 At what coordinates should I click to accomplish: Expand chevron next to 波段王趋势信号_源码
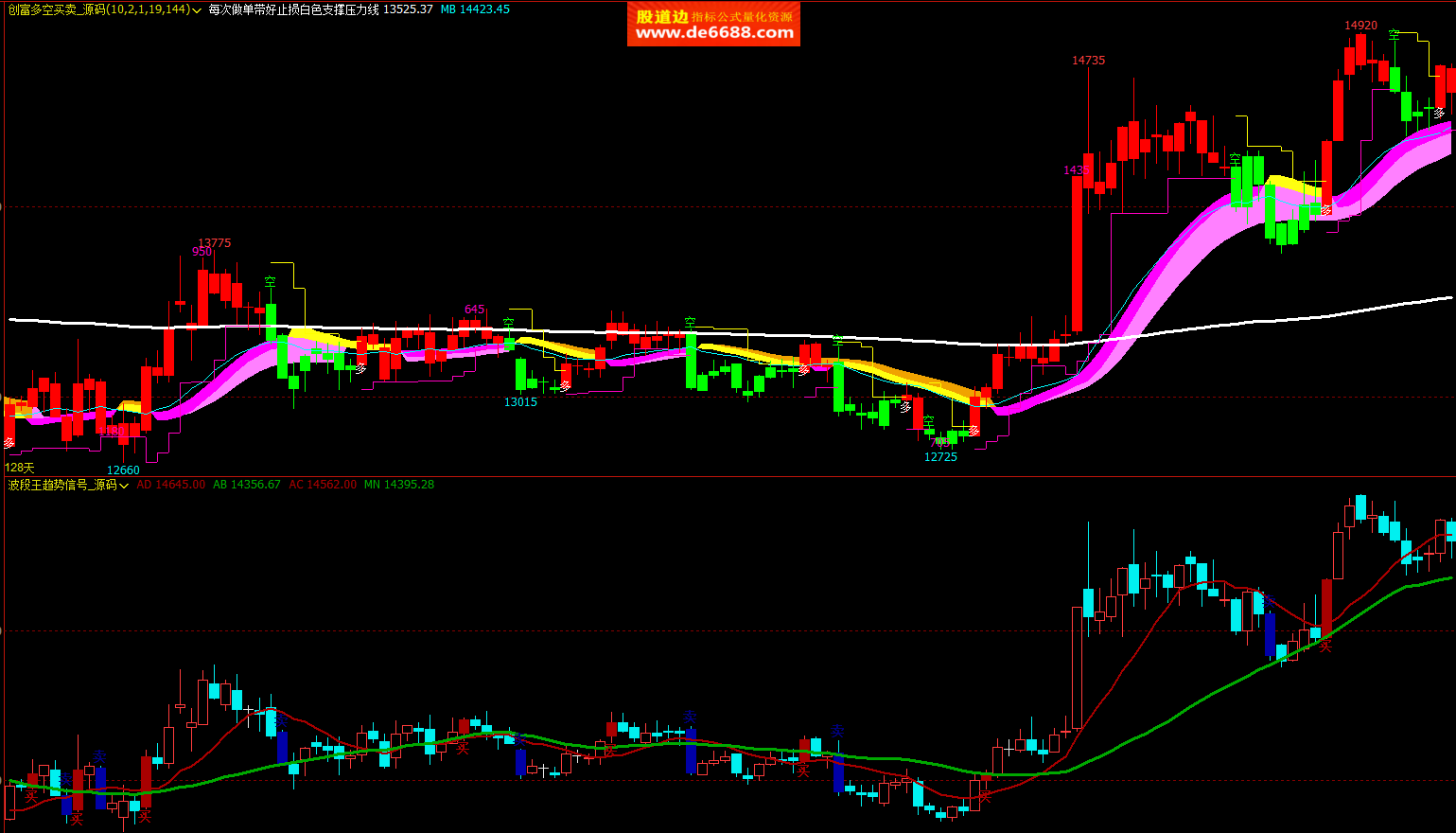124,486
